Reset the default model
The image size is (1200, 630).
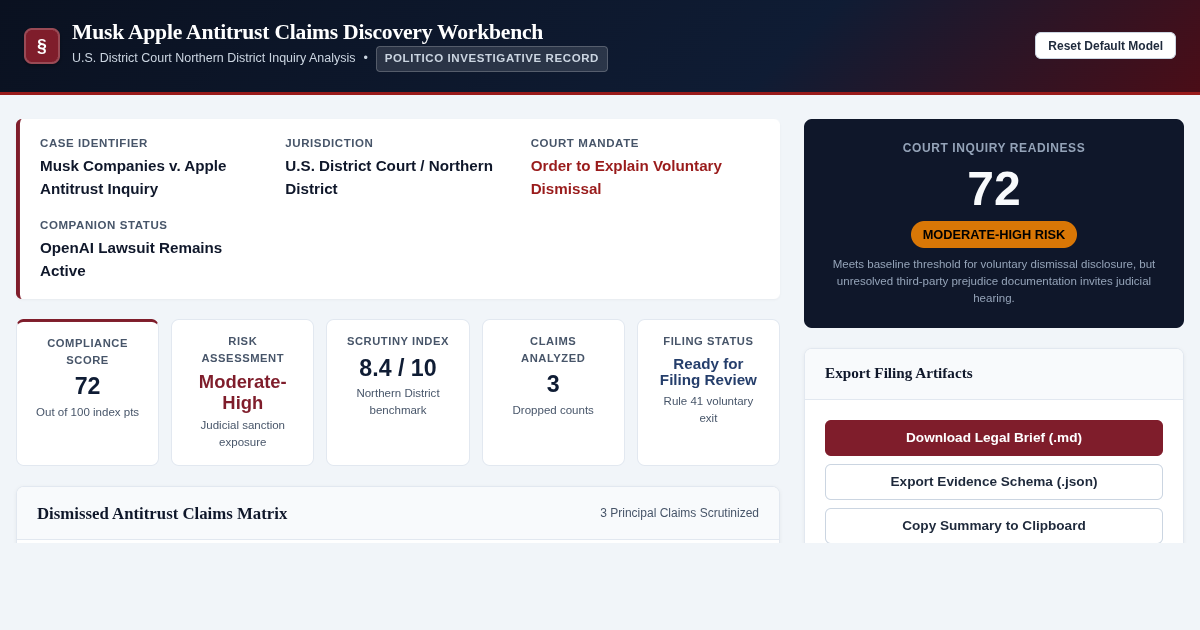(x=1105, y=46)
